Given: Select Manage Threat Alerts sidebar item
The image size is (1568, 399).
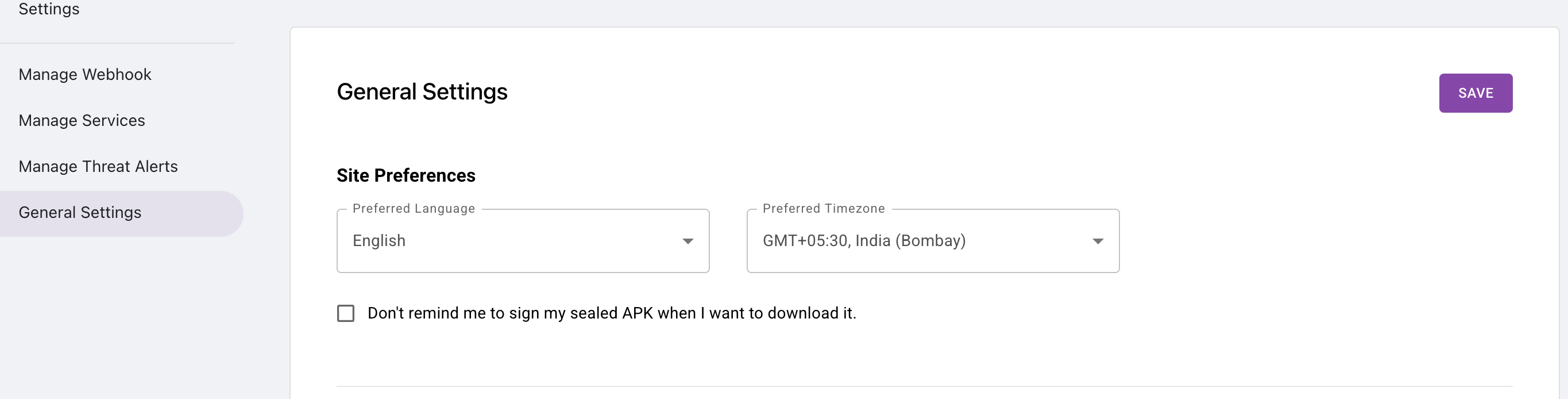Looking at the screenshot, I should point(98,166).
